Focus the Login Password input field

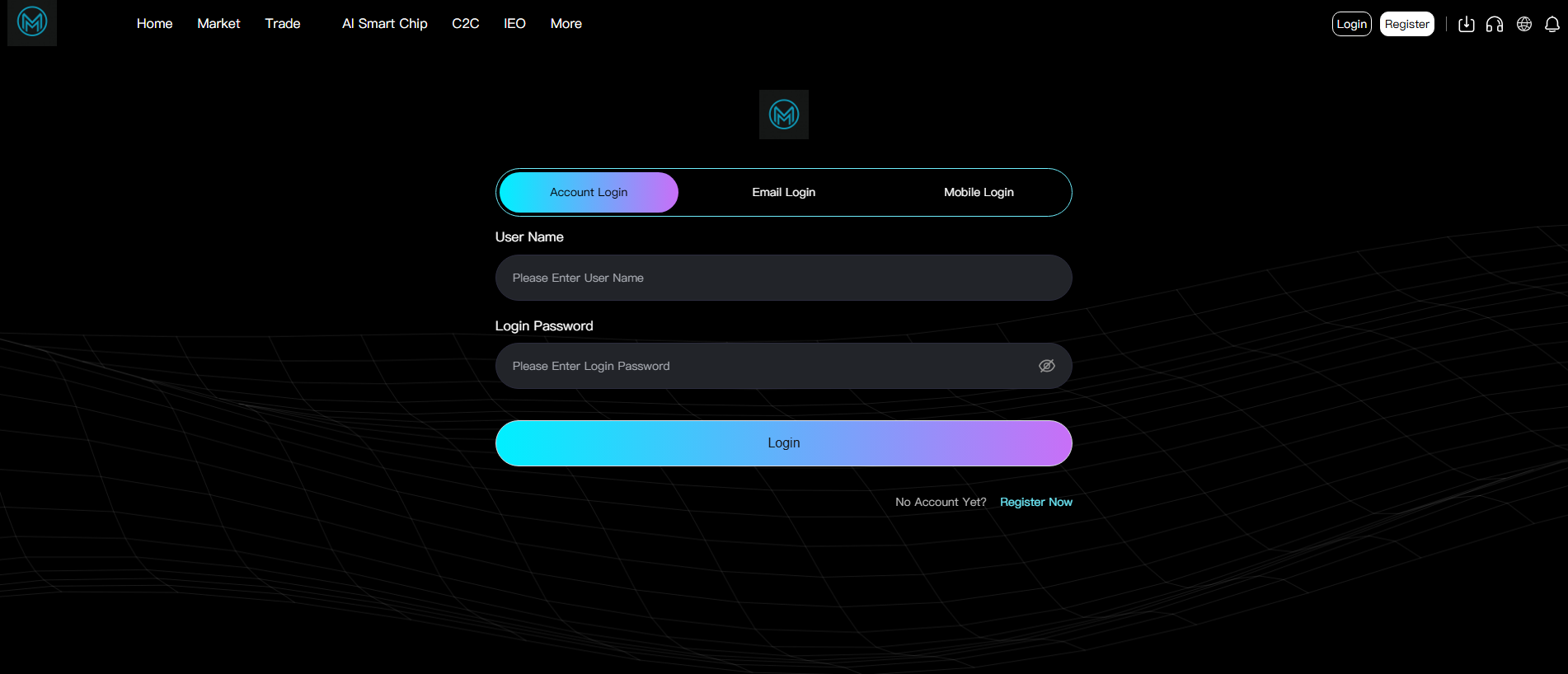(x=784, y=366)
